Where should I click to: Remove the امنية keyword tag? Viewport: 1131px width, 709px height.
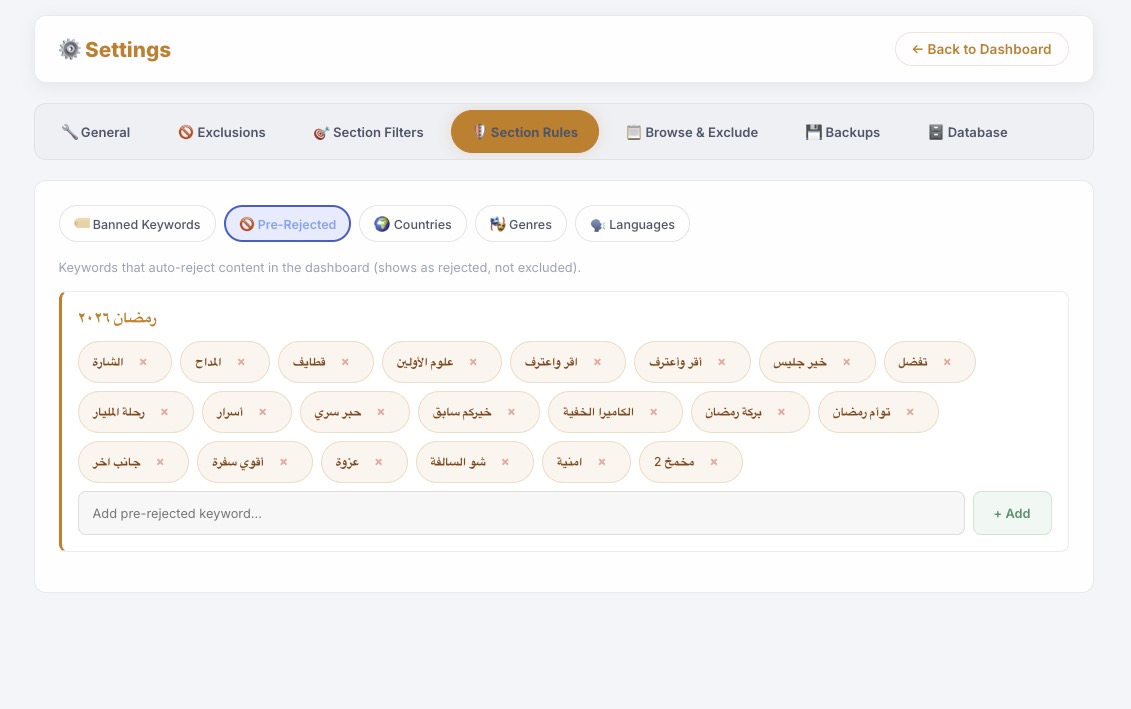pos(602,462)
